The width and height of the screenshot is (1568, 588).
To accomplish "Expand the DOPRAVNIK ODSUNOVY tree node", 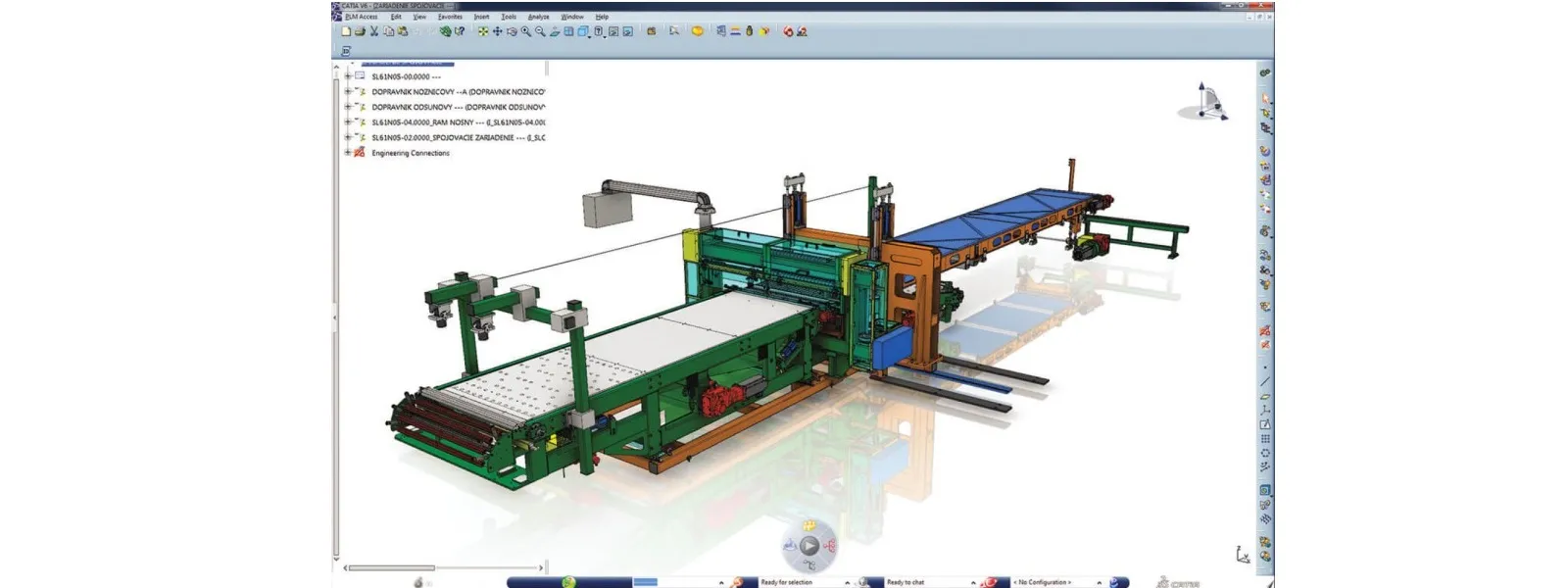I will click(347, 107).
